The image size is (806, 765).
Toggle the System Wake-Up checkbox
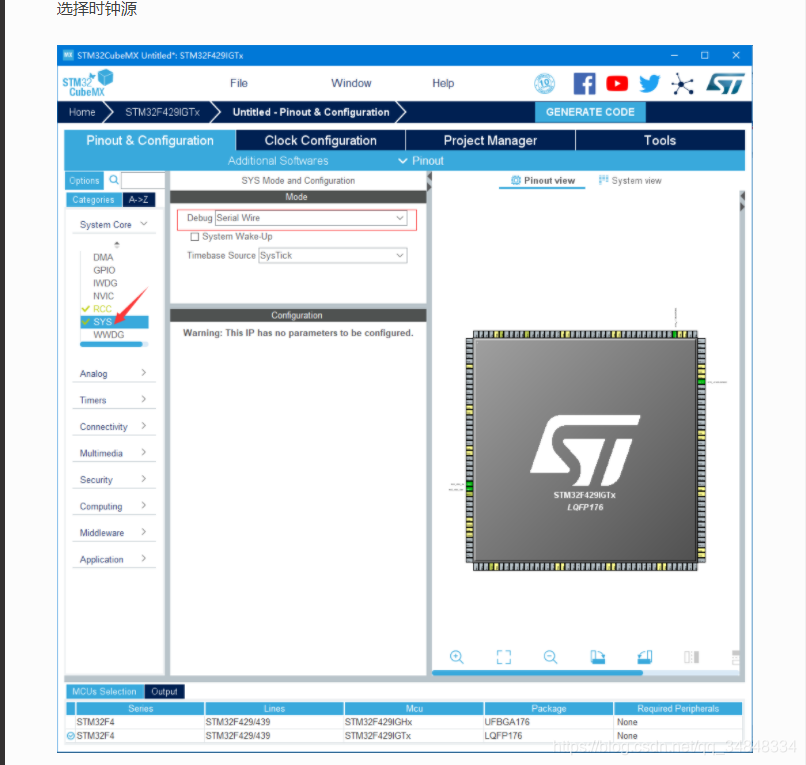click(195, 237)
